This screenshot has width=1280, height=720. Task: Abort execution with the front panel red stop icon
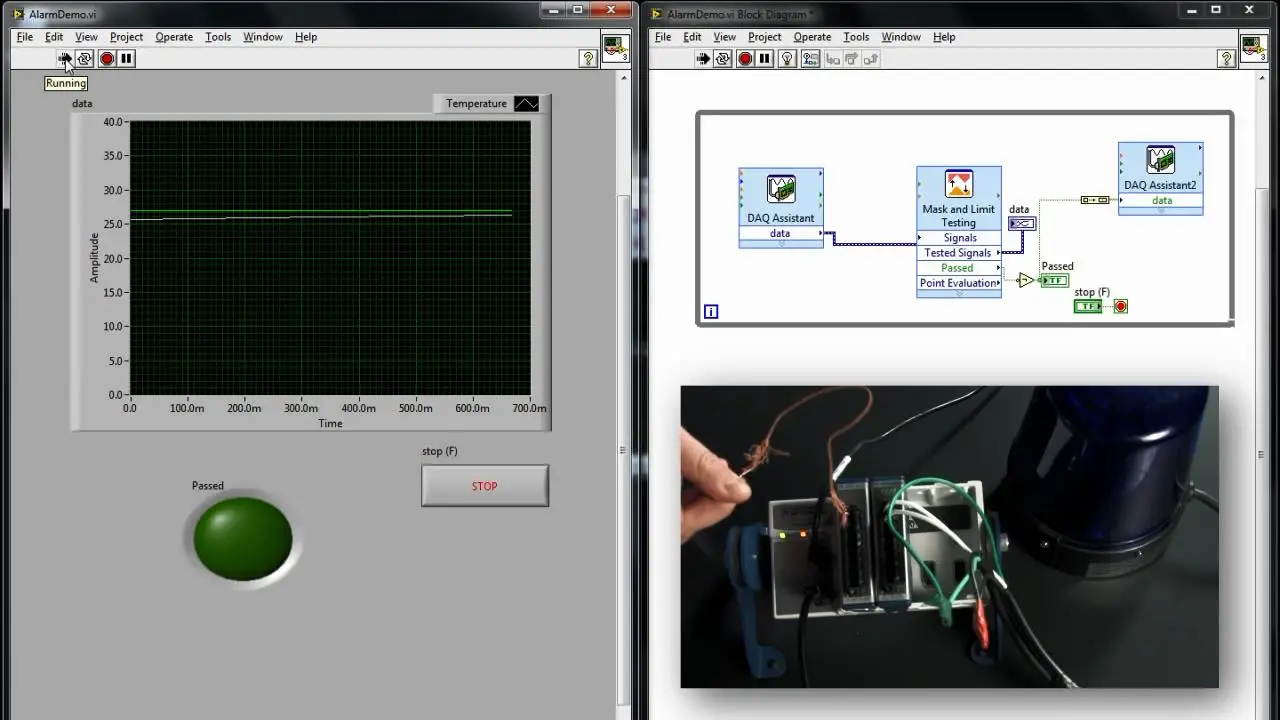107,59
